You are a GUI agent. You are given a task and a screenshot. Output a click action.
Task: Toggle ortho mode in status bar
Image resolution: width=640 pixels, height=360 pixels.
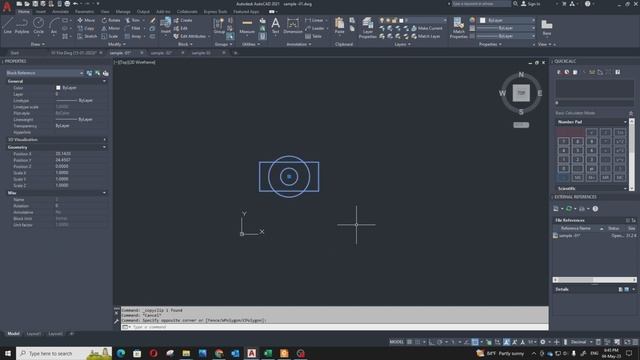[431, 342]
